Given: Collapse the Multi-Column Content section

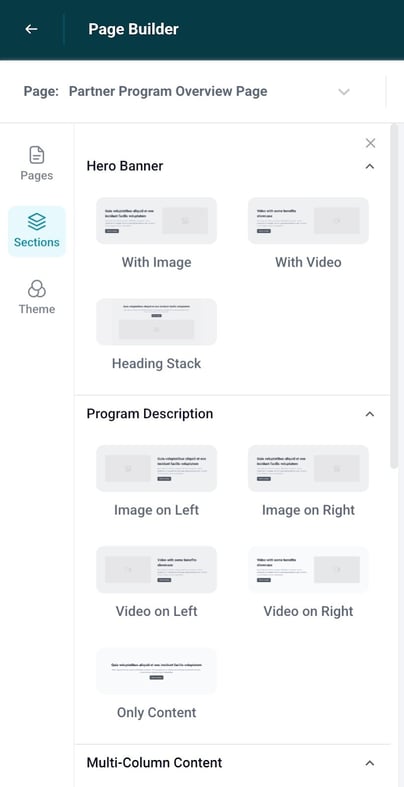Looking at the screenshot, I should click(370, 763).
